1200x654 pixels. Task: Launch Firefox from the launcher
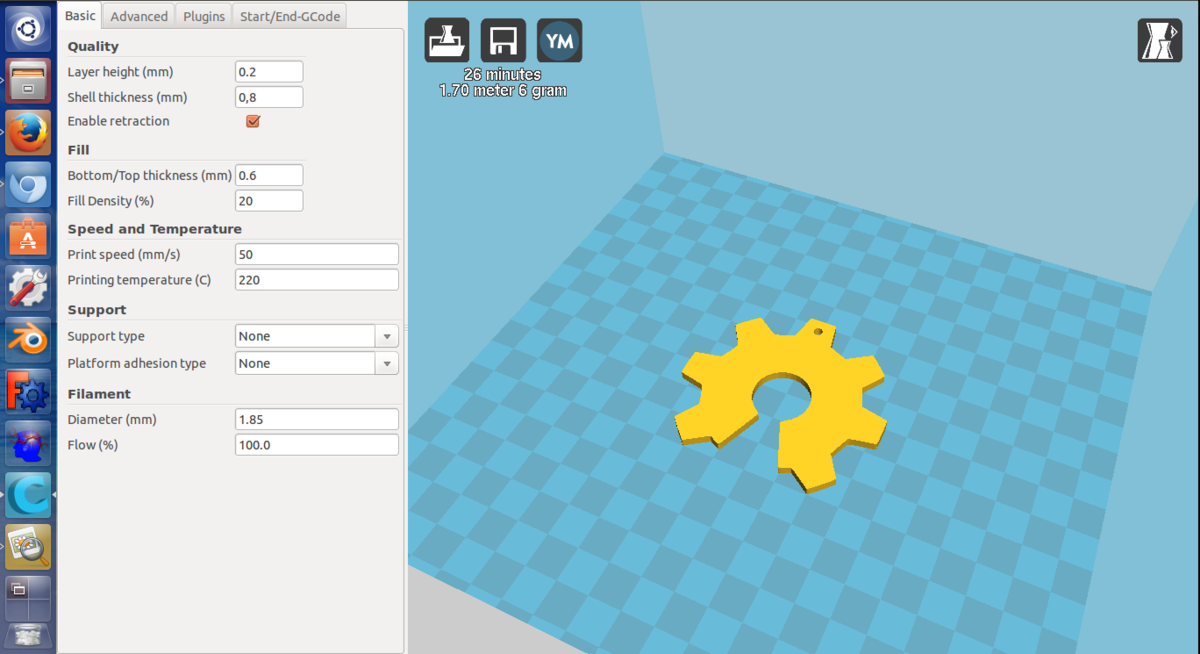(28, 133)
